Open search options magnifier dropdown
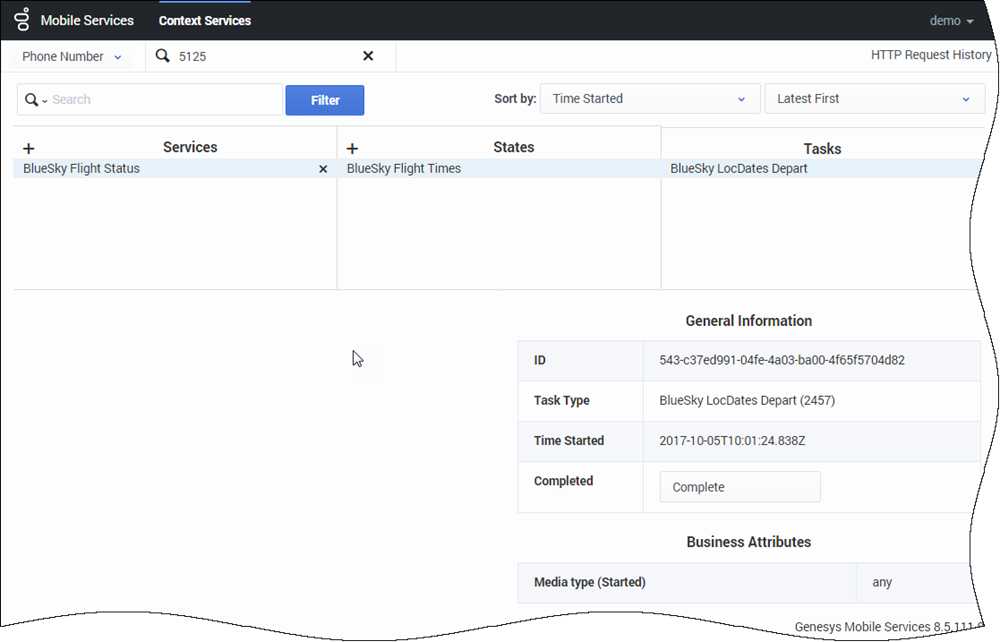1000x642 pixels. click(36, 99)
